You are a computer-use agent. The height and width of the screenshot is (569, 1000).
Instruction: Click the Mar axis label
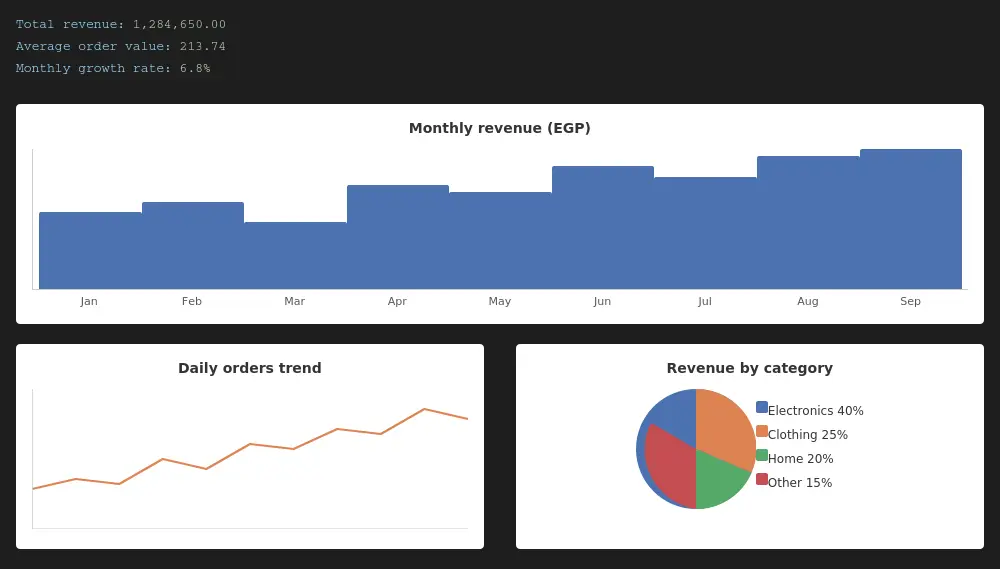(295, 301)
